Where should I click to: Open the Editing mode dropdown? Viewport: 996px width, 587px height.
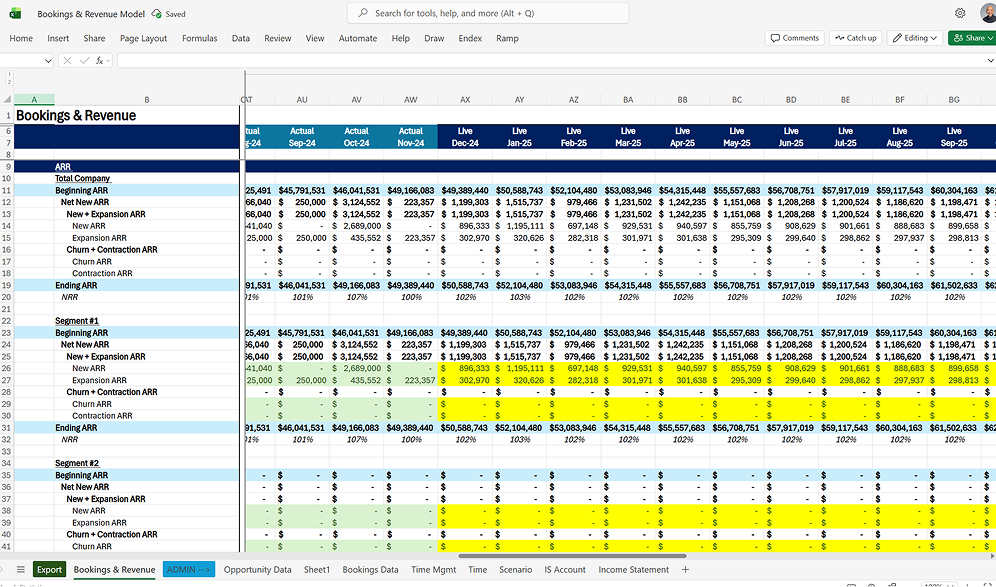coord(914,38)
